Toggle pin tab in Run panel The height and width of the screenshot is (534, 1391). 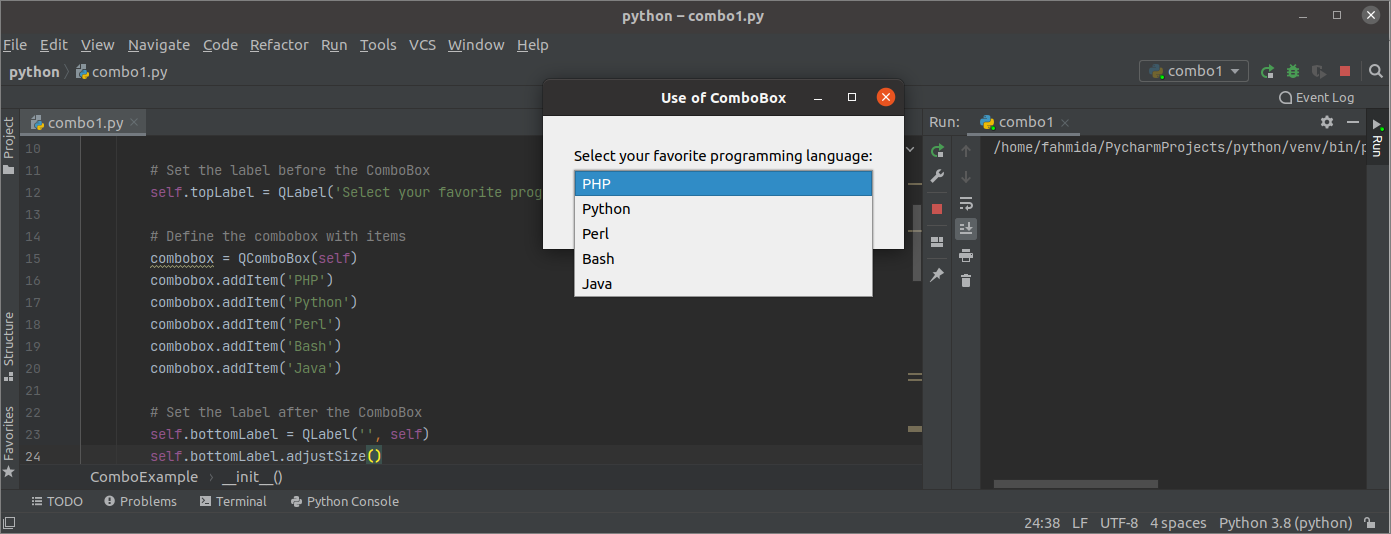click(937, 274)
